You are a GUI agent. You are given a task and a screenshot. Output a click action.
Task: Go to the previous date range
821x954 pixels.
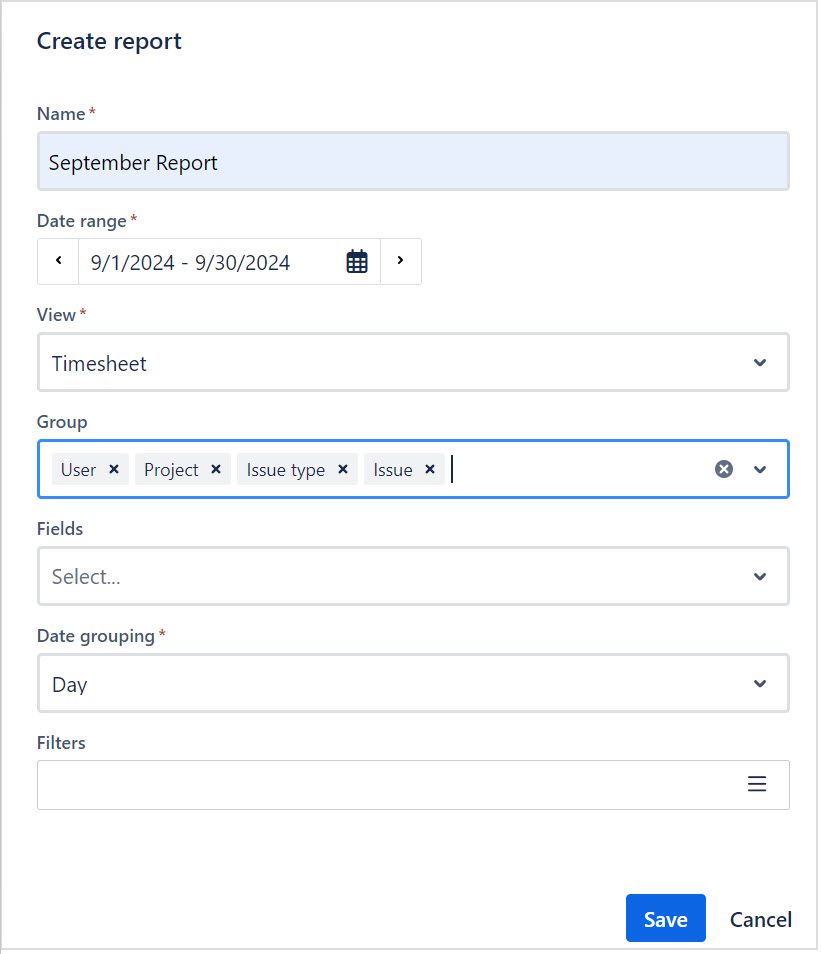coord(57,261)
